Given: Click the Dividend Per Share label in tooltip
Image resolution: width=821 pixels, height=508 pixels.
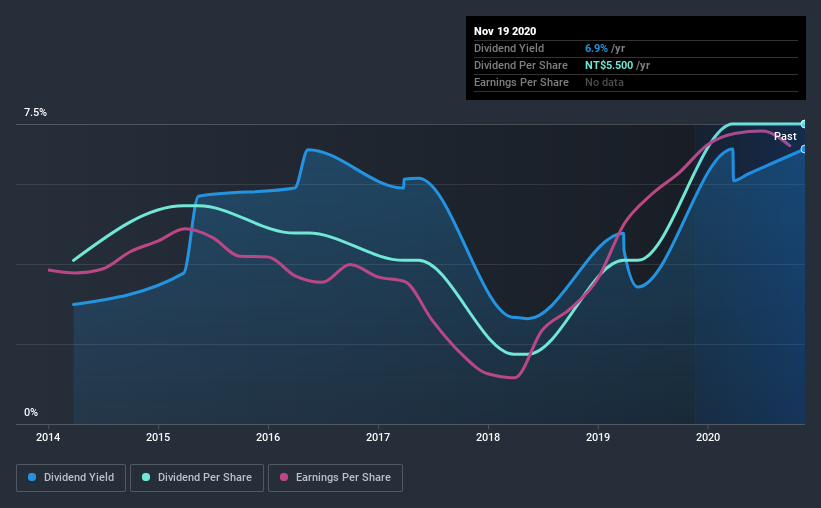Looking at the screenshot, I should point(520,65).
